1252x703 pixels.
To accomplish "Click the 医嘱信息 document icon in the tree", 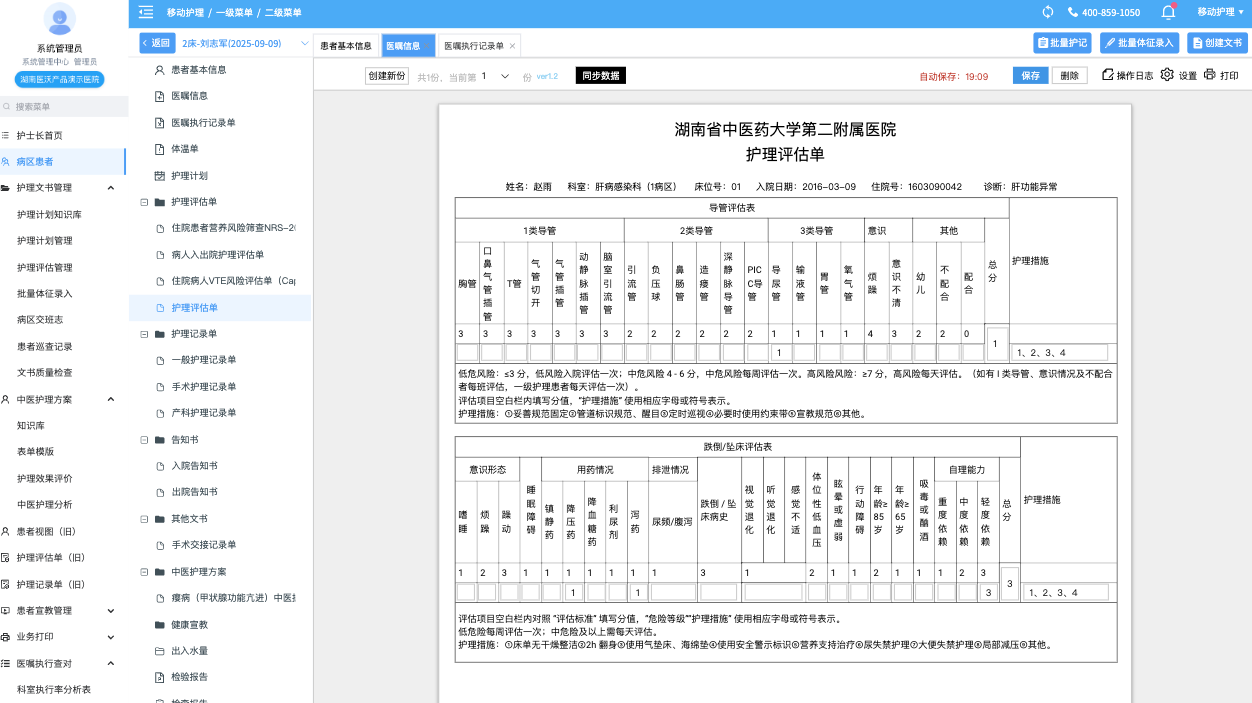I will pos(159,96).
